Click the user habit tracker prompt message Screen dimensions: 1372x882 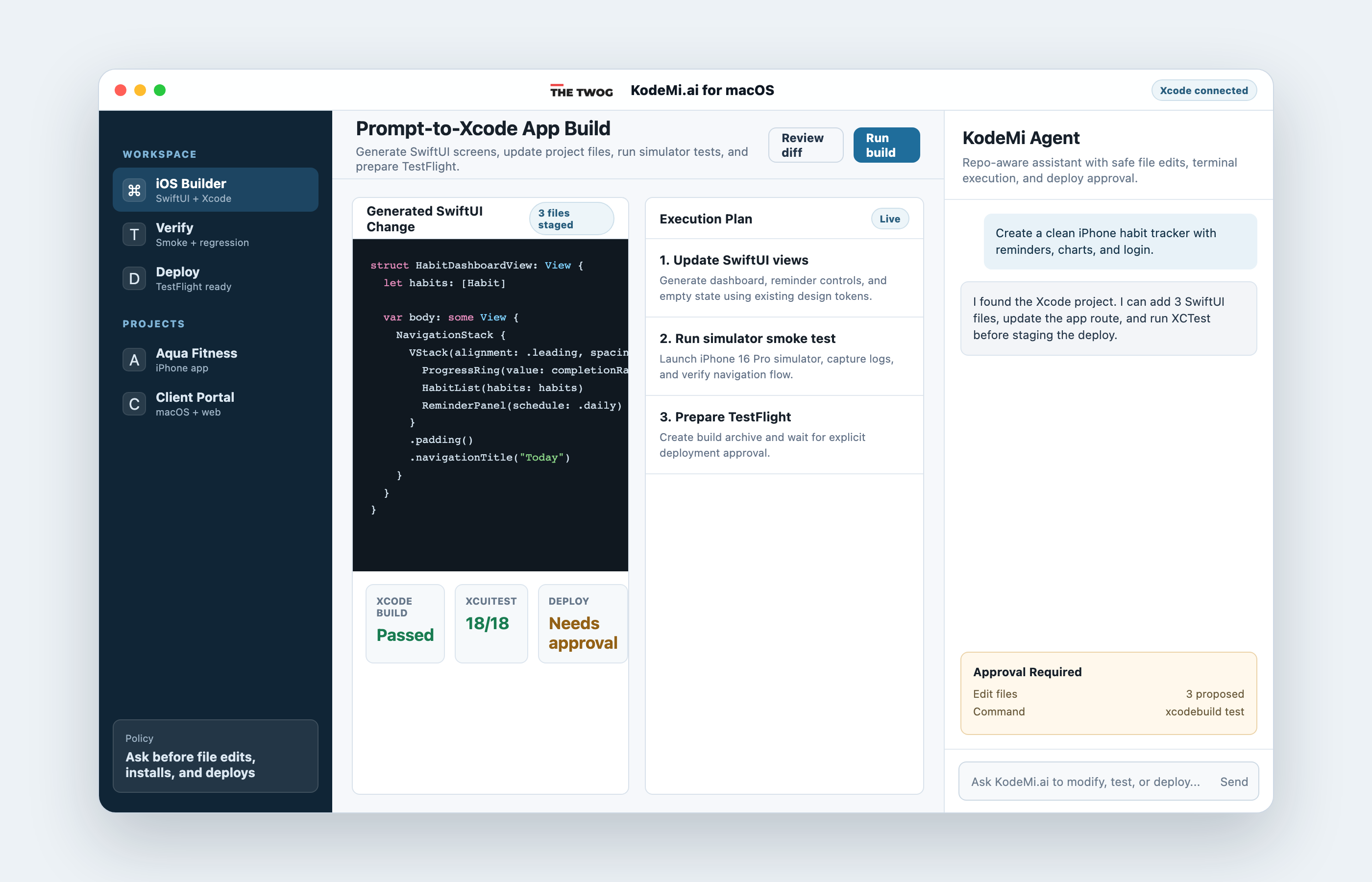[x=1120, y=241]
